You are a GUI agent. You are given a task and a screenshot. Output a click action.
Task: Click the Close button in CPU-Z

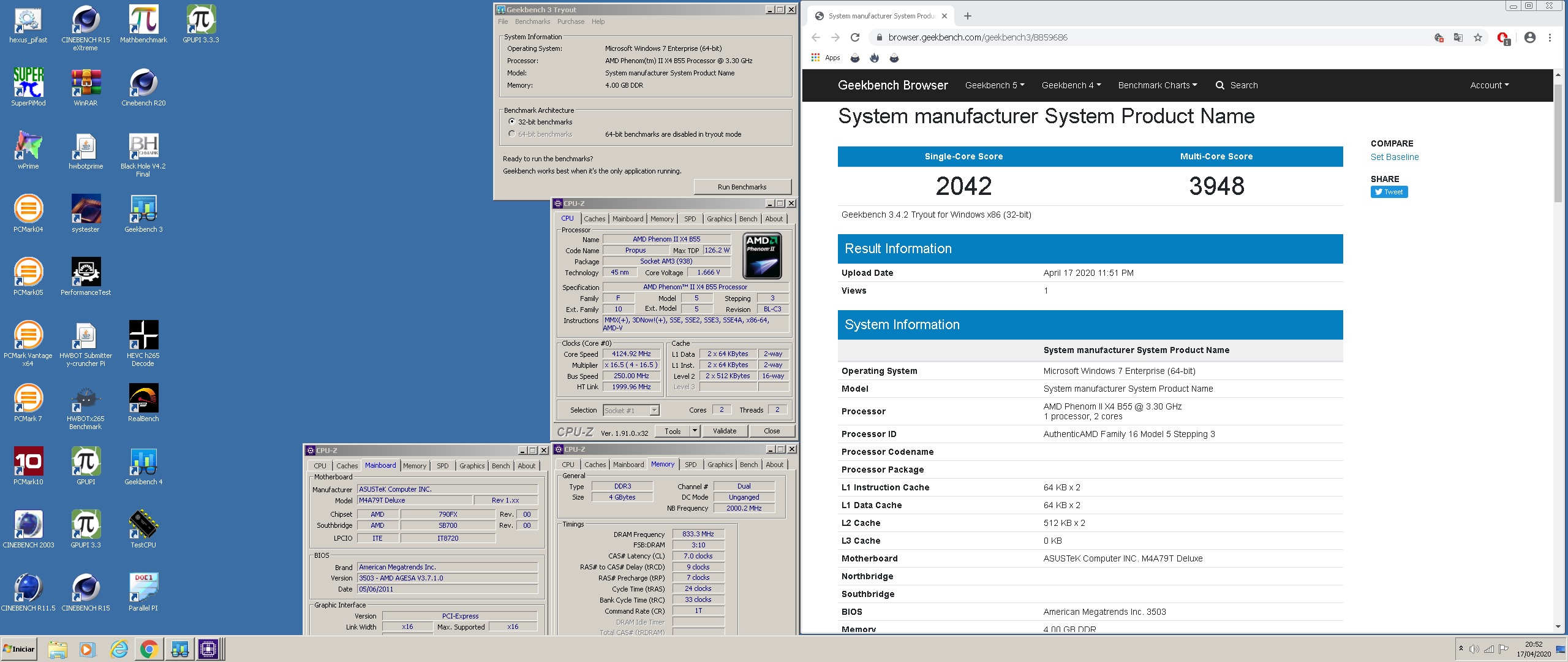(772, 431)
